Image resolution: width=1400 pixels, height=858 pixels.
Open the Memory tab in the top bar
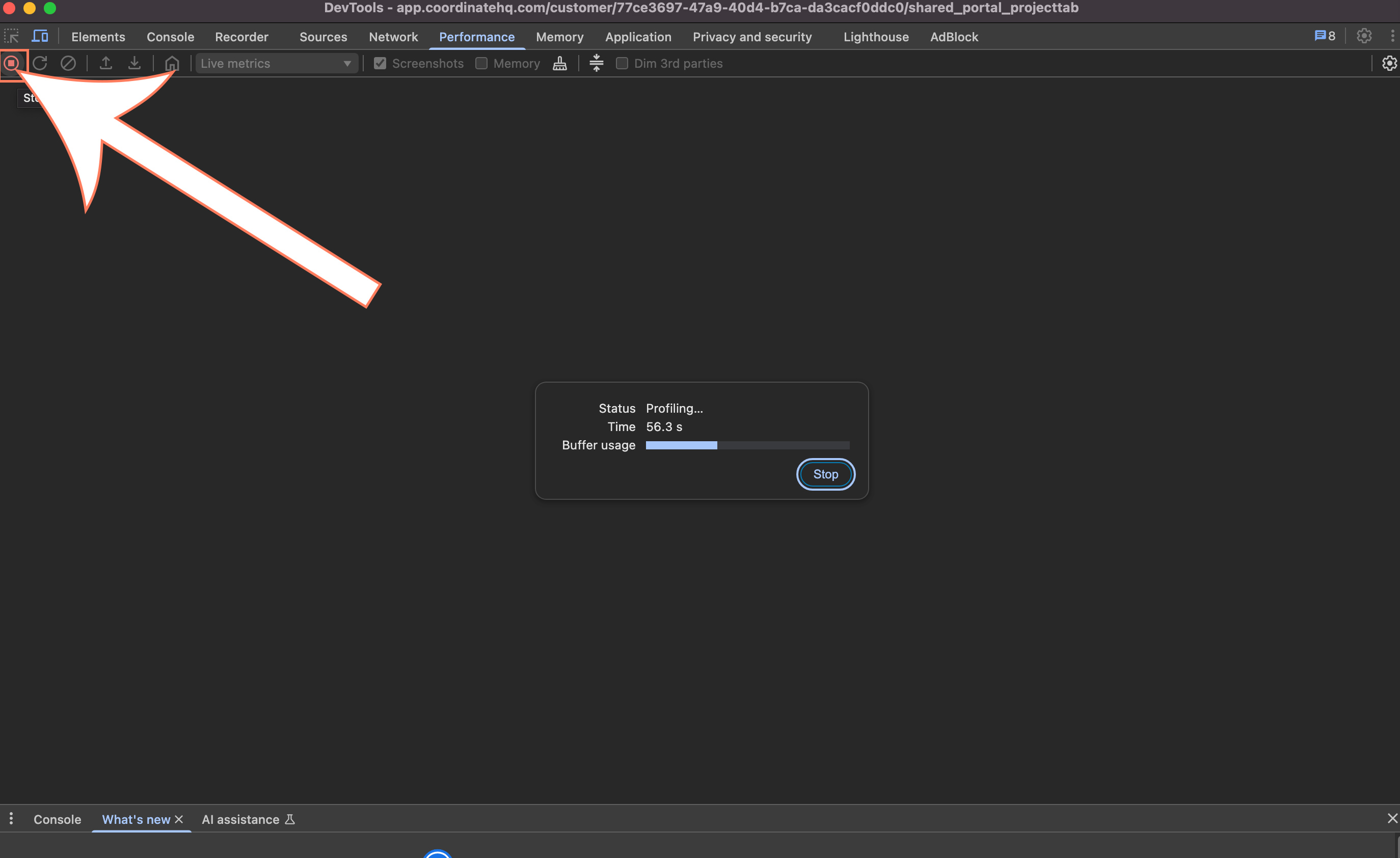pos(560,37)
